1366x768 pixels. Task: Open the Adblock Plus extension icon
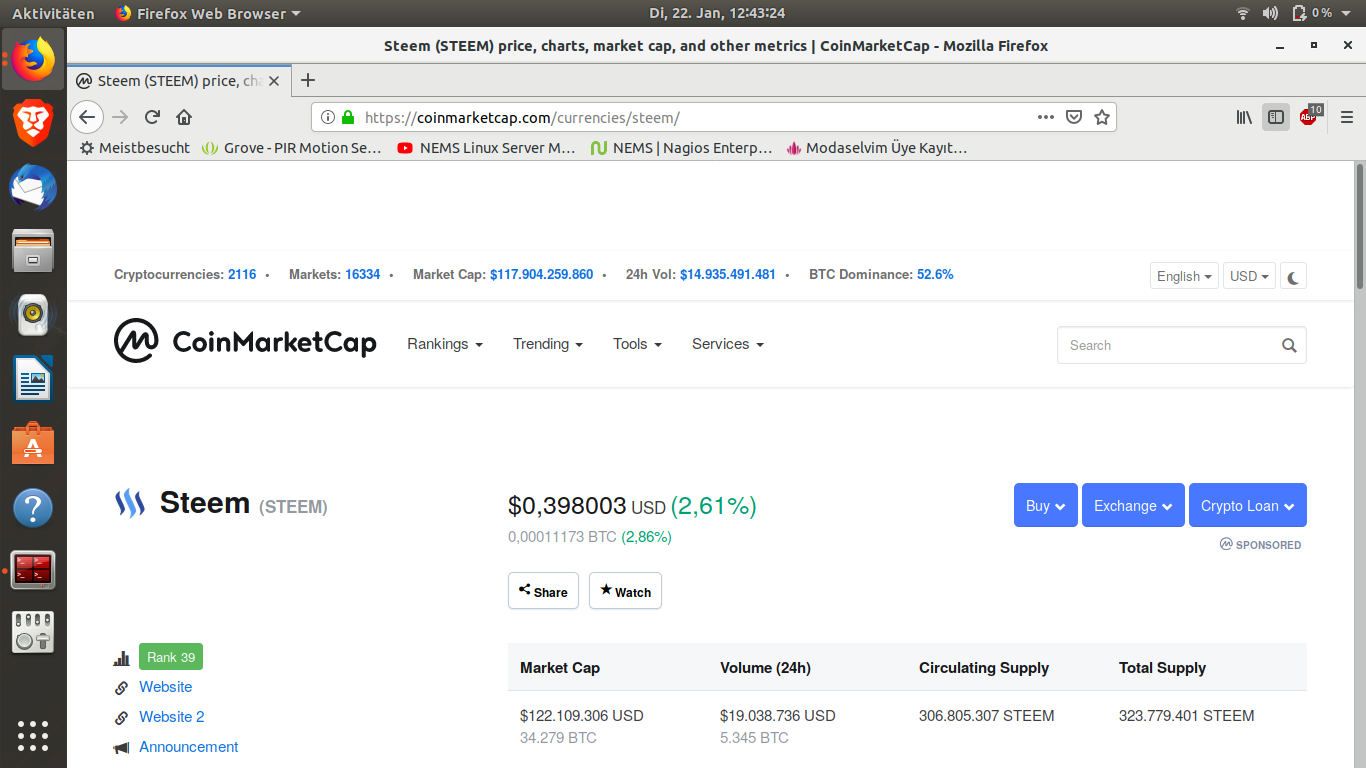[x=1309, y=116]
